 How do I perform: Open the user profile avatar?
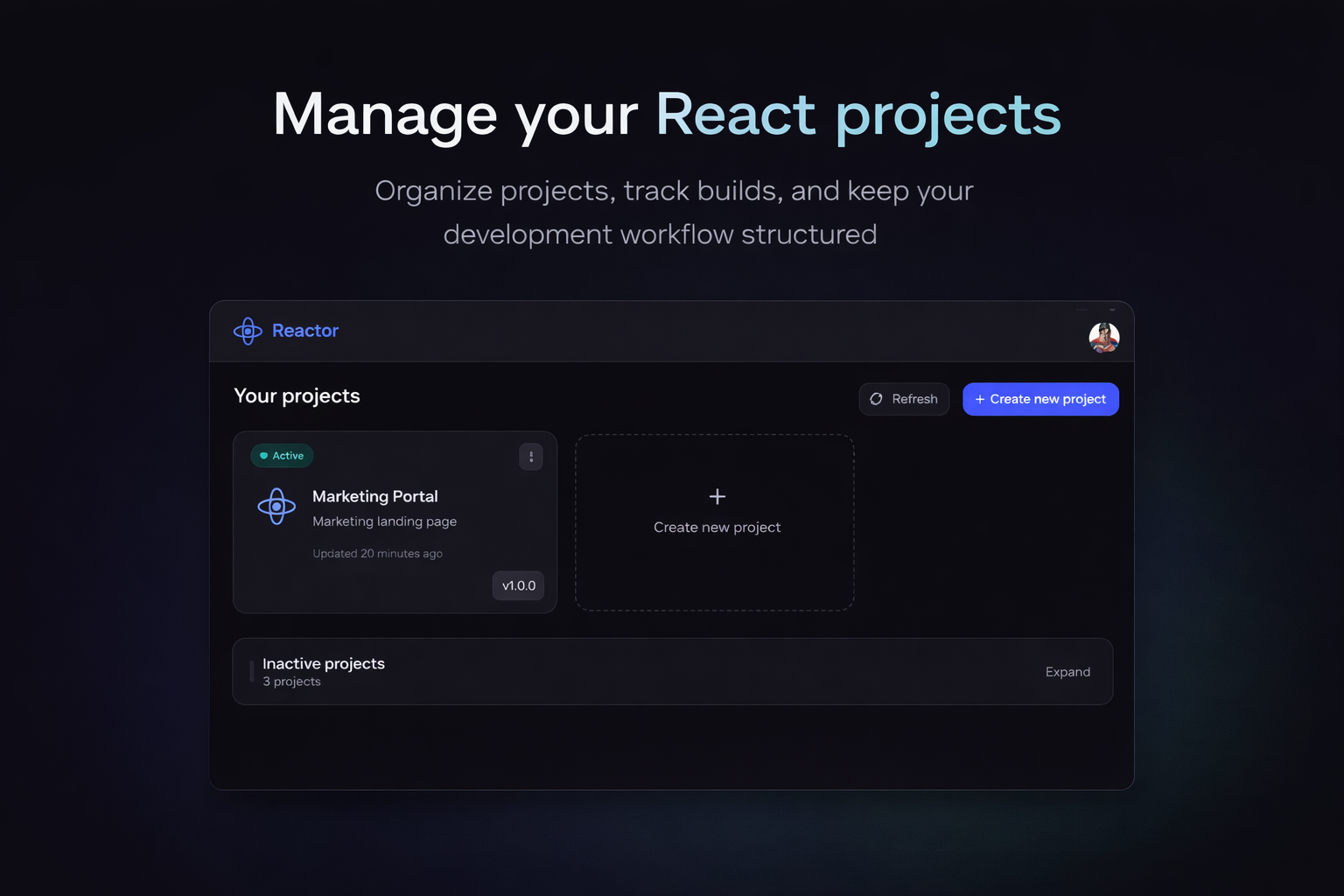[x=1104, y=338]
